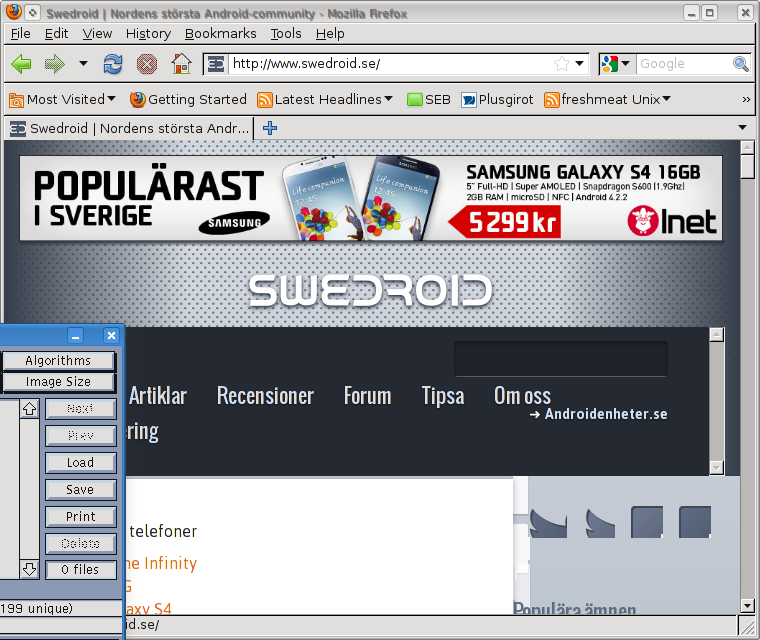Go back with the green back arrow

pyautogui.click(x=21, y=64)
